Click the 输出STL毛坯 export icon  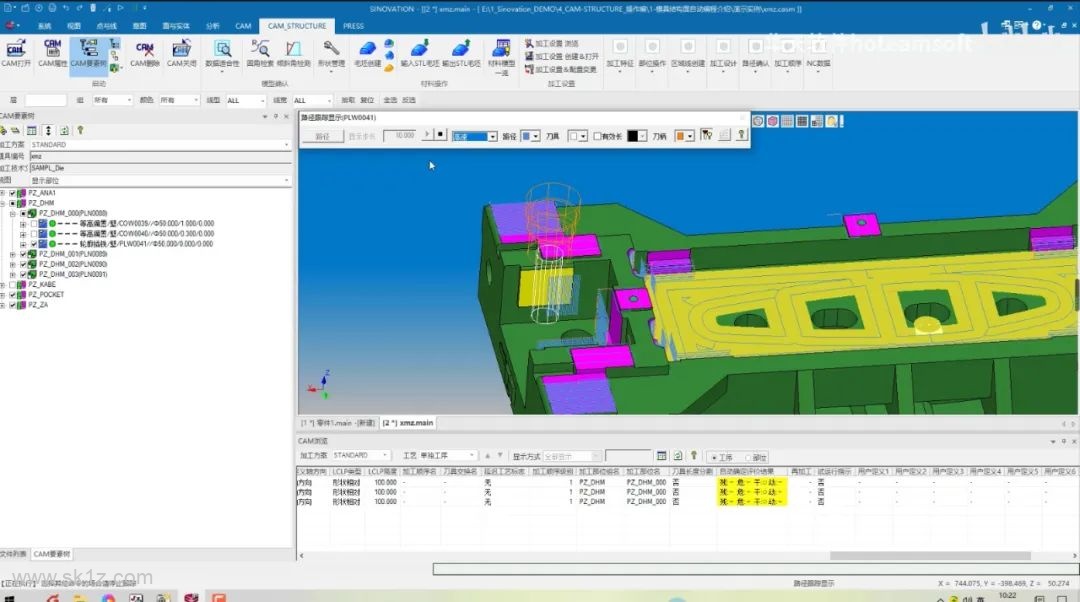coord(461,52)
